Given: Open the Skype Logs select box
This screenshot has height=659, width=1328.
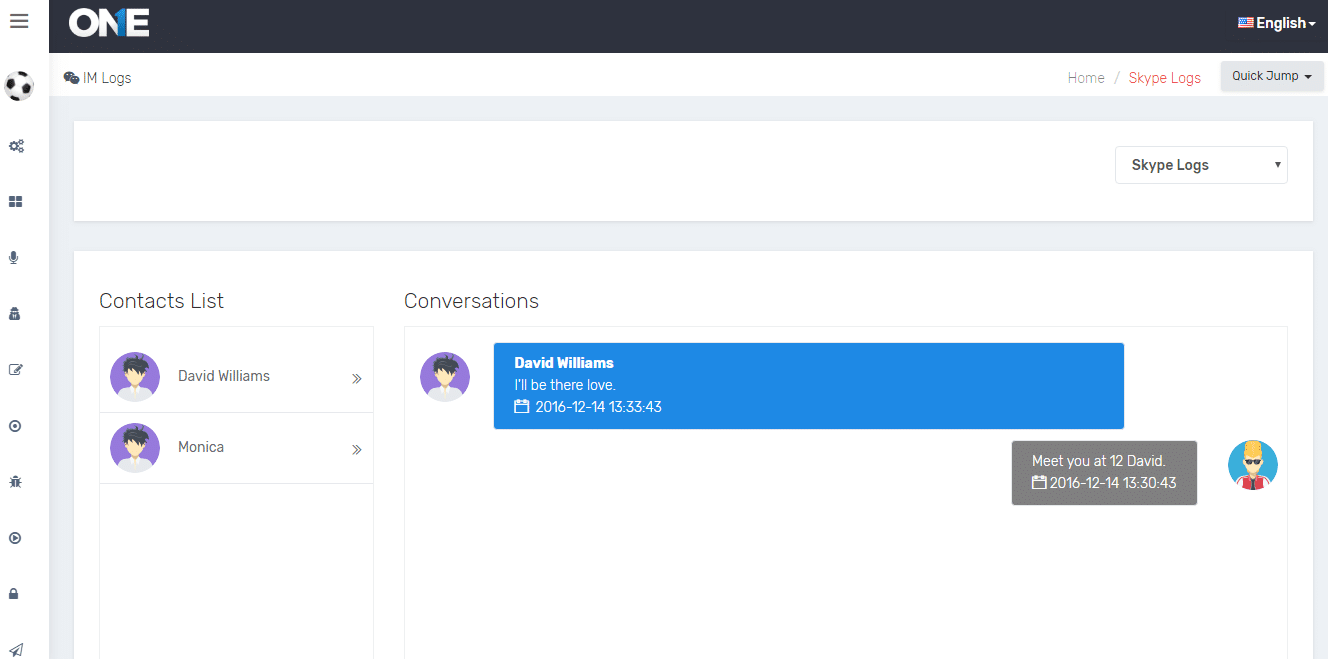Looking at the screenshot, I should [x=1200, y=166].
